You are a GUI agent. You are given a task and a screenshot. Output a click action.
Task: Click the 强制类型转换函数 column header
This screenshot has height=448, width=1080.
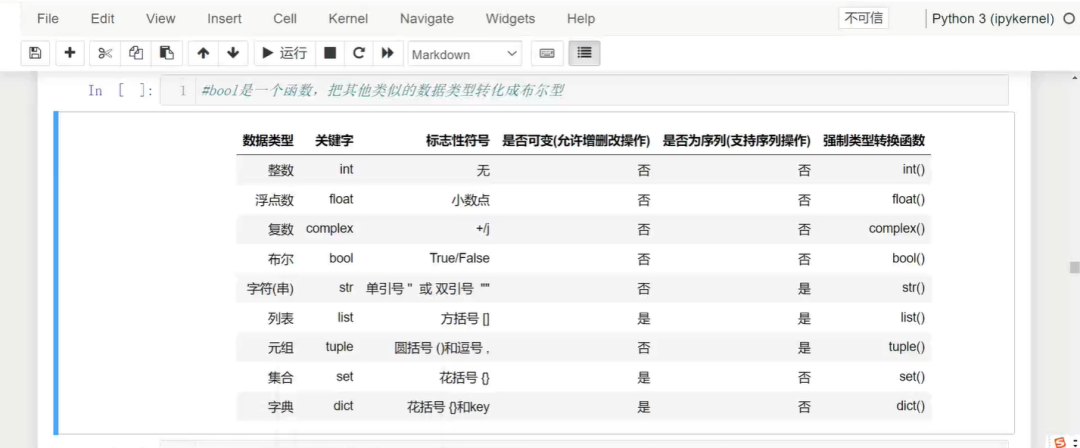coord(873,141)
